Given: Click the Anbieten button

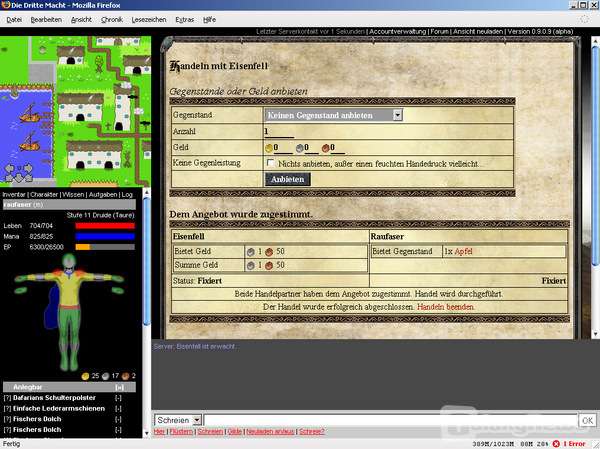Looking at the screenshot, I should tap(287, 179).
